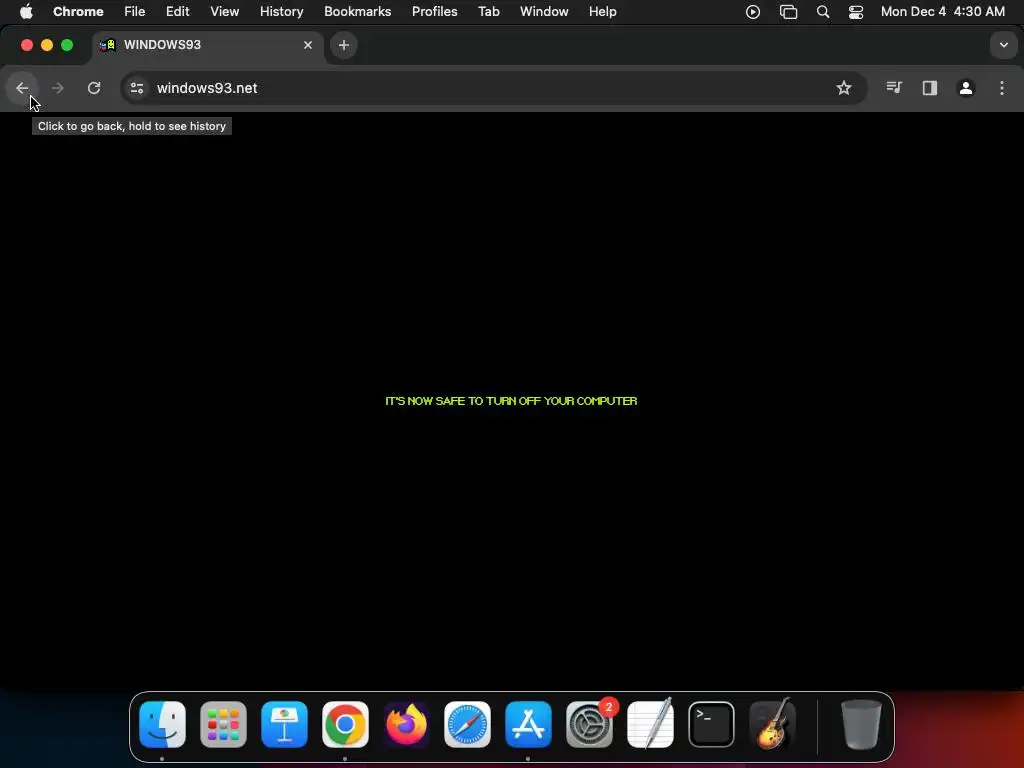Screen dimensions: 1024x768
Task: Open the Tab menu
Action: click(x=488, y=12)
